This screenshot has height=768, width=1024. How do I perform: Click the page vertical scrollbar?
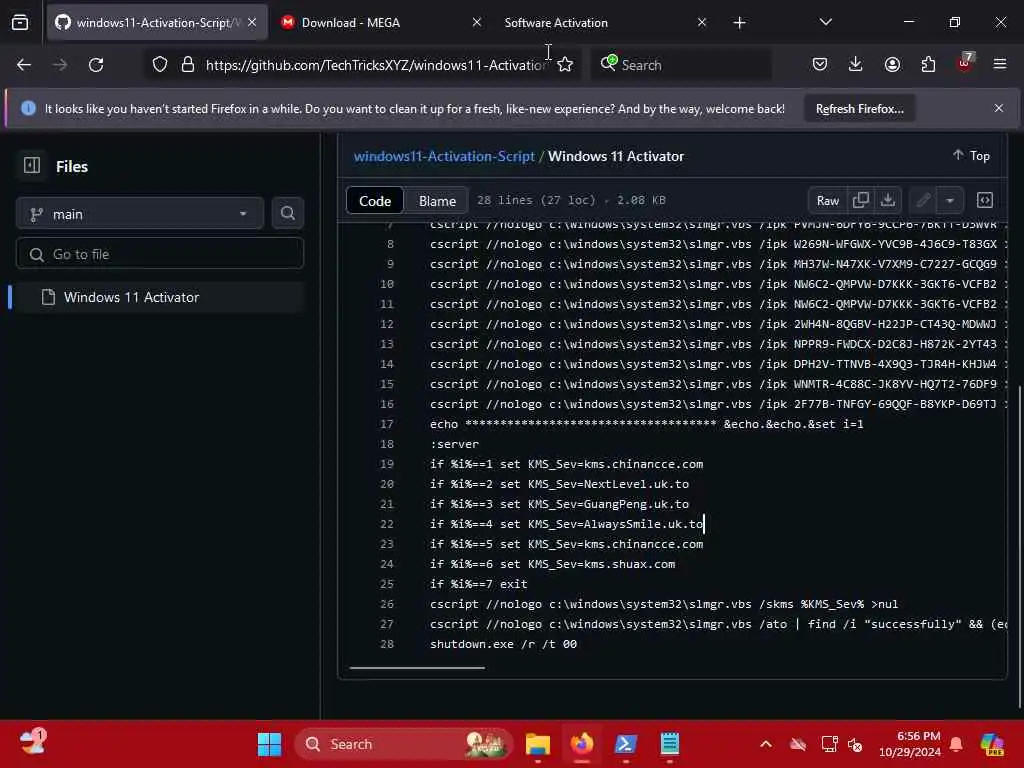[x=1019, y=546]
